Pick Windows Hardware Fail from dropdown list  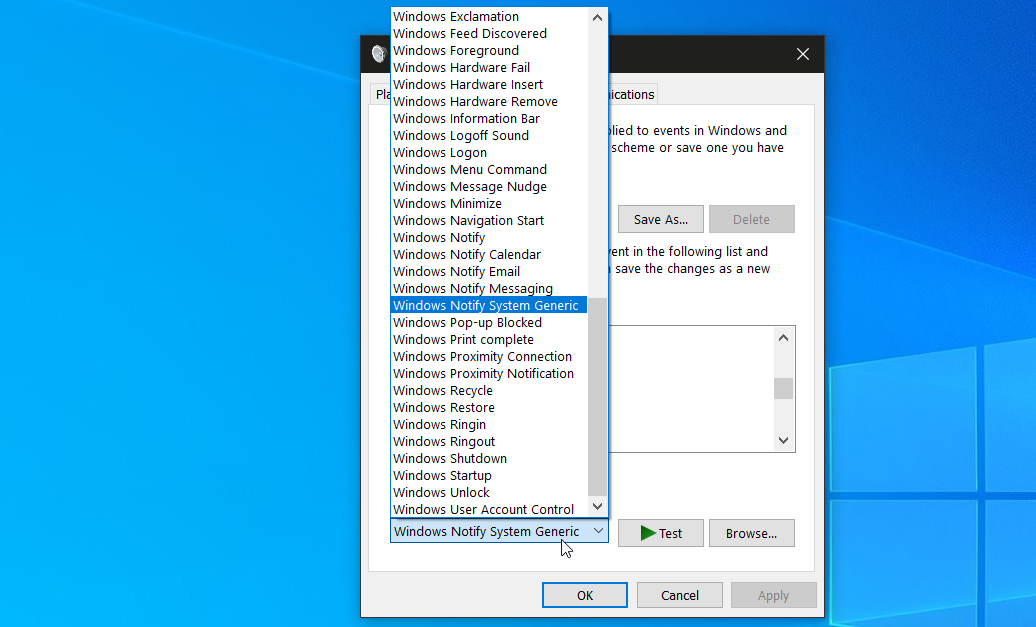click(x=489, y=67)
